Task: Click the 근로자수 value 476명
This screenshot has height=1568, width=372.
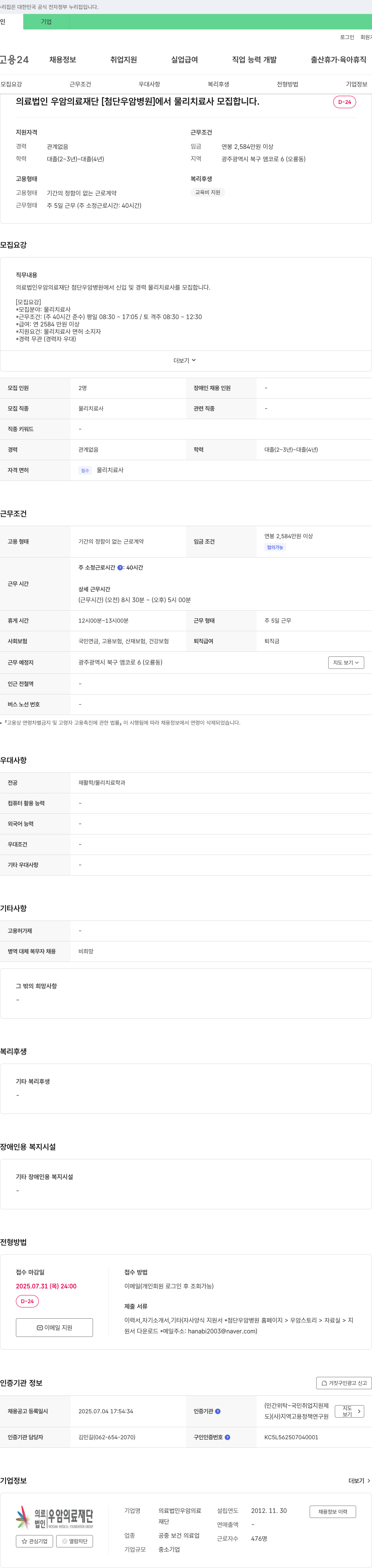Action: pyautogui.click(x=259, y=1538)
